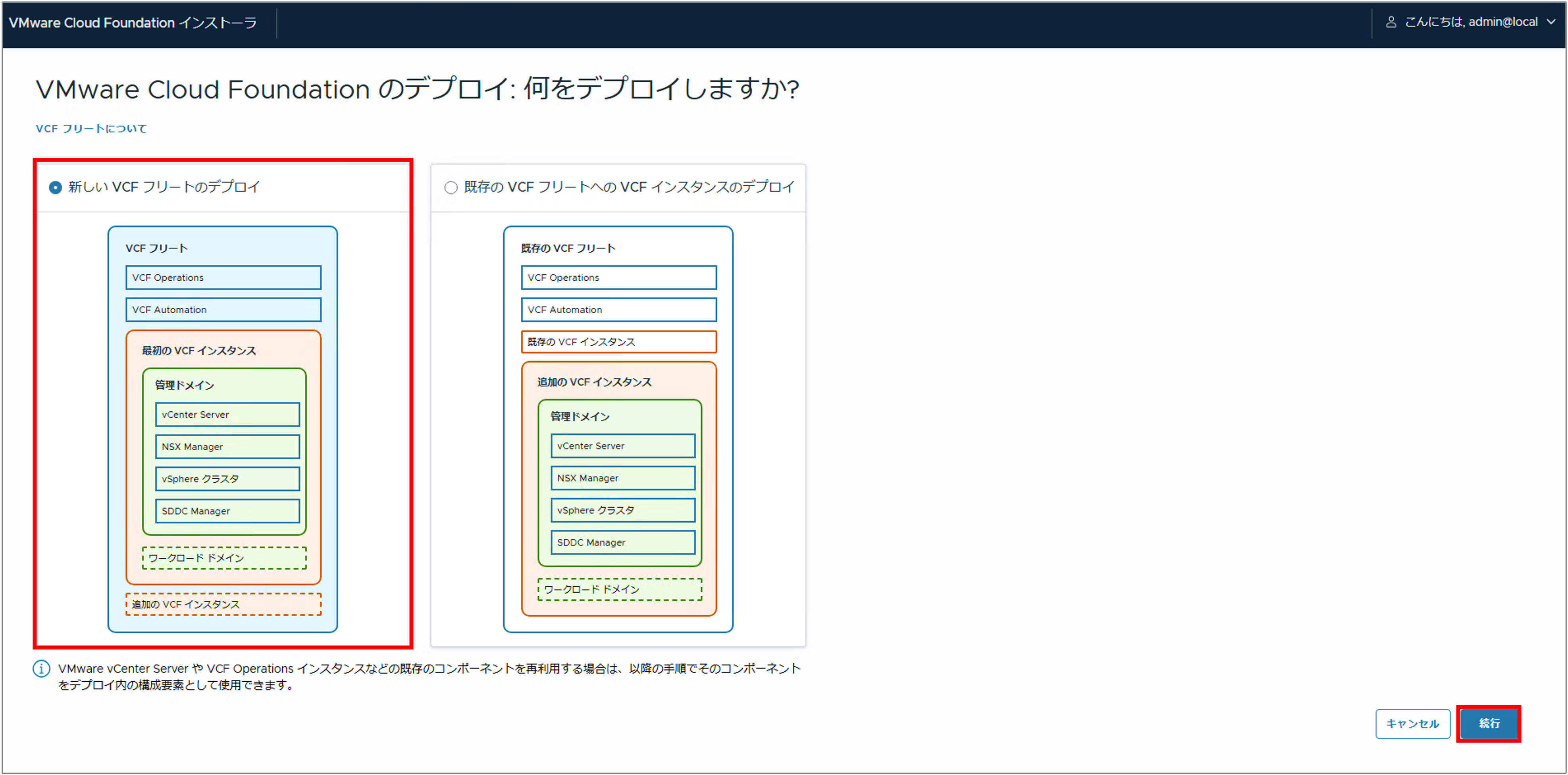Click the 新しい VCF フリートのデプロイ label
Screen dimensions: 1568x775
(164, 187)
